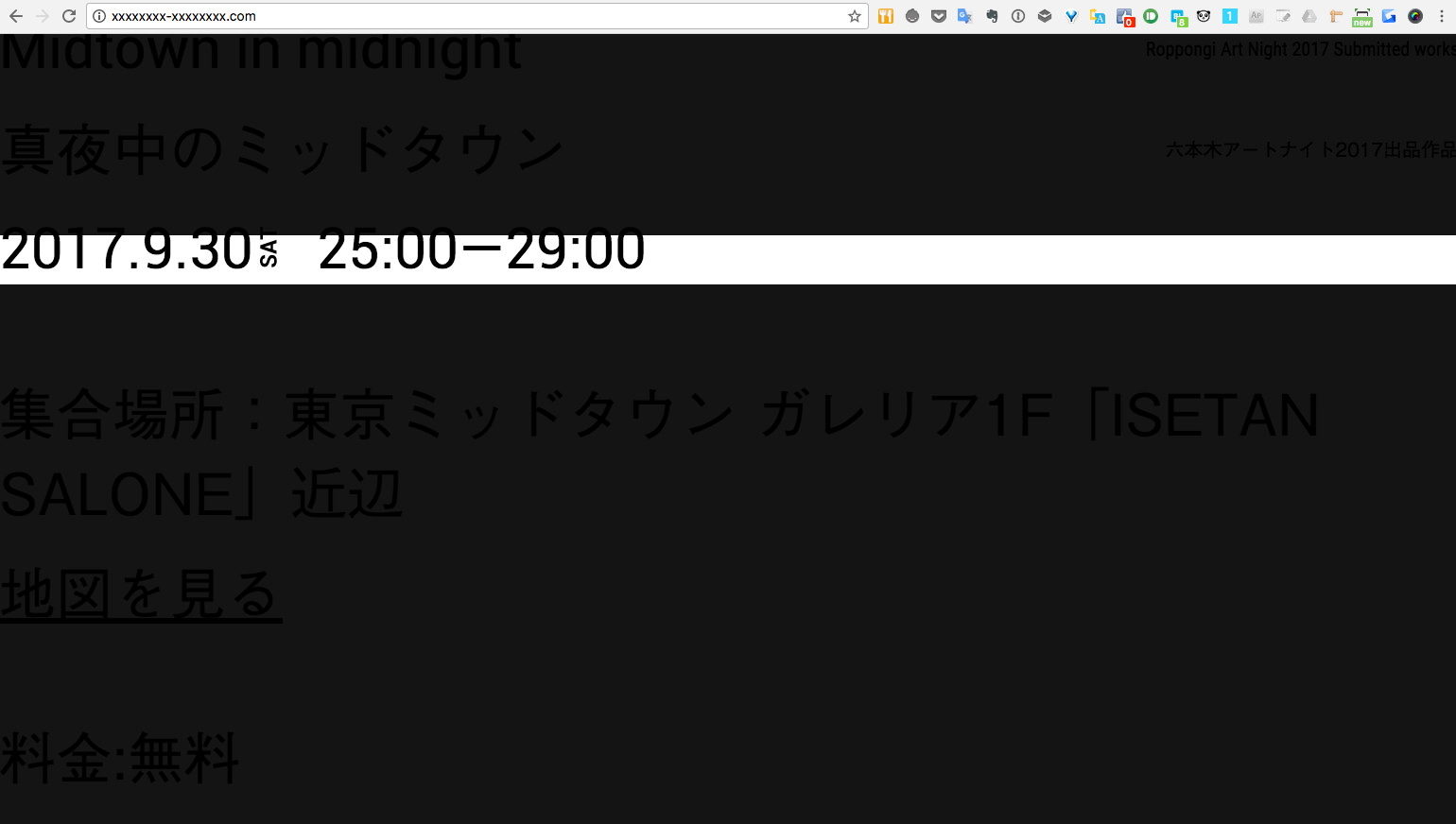1456x824 pixels.
Task: View site information for this page
Action: (x=99, y=16)
